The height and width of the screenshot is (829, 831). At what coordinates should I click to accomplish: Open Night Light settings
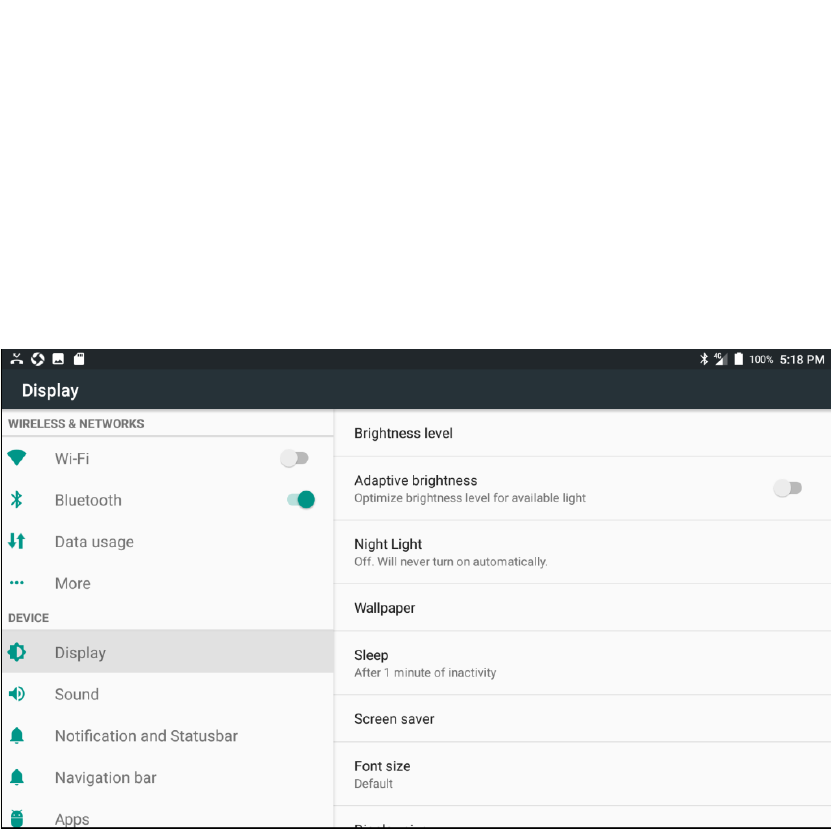(582, 552)
